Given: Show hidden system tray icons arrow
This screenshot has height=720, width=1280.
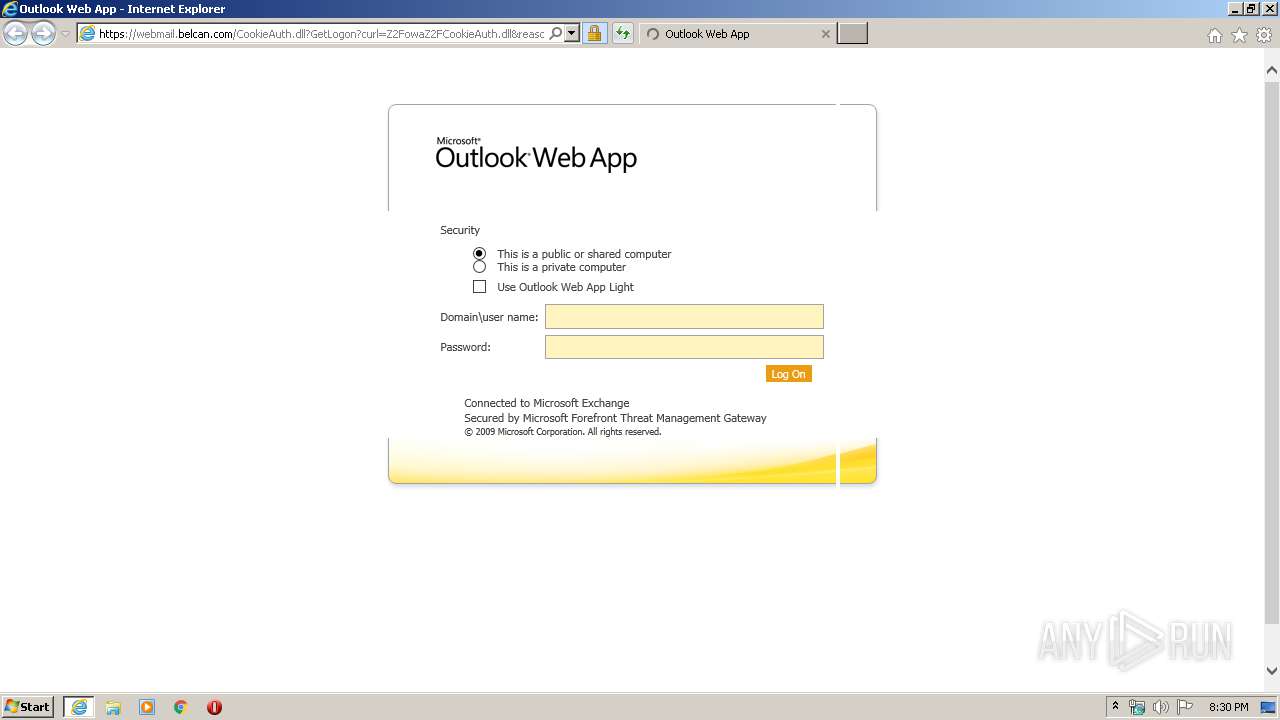Looking at the screenshot, I should [1115, 707].
